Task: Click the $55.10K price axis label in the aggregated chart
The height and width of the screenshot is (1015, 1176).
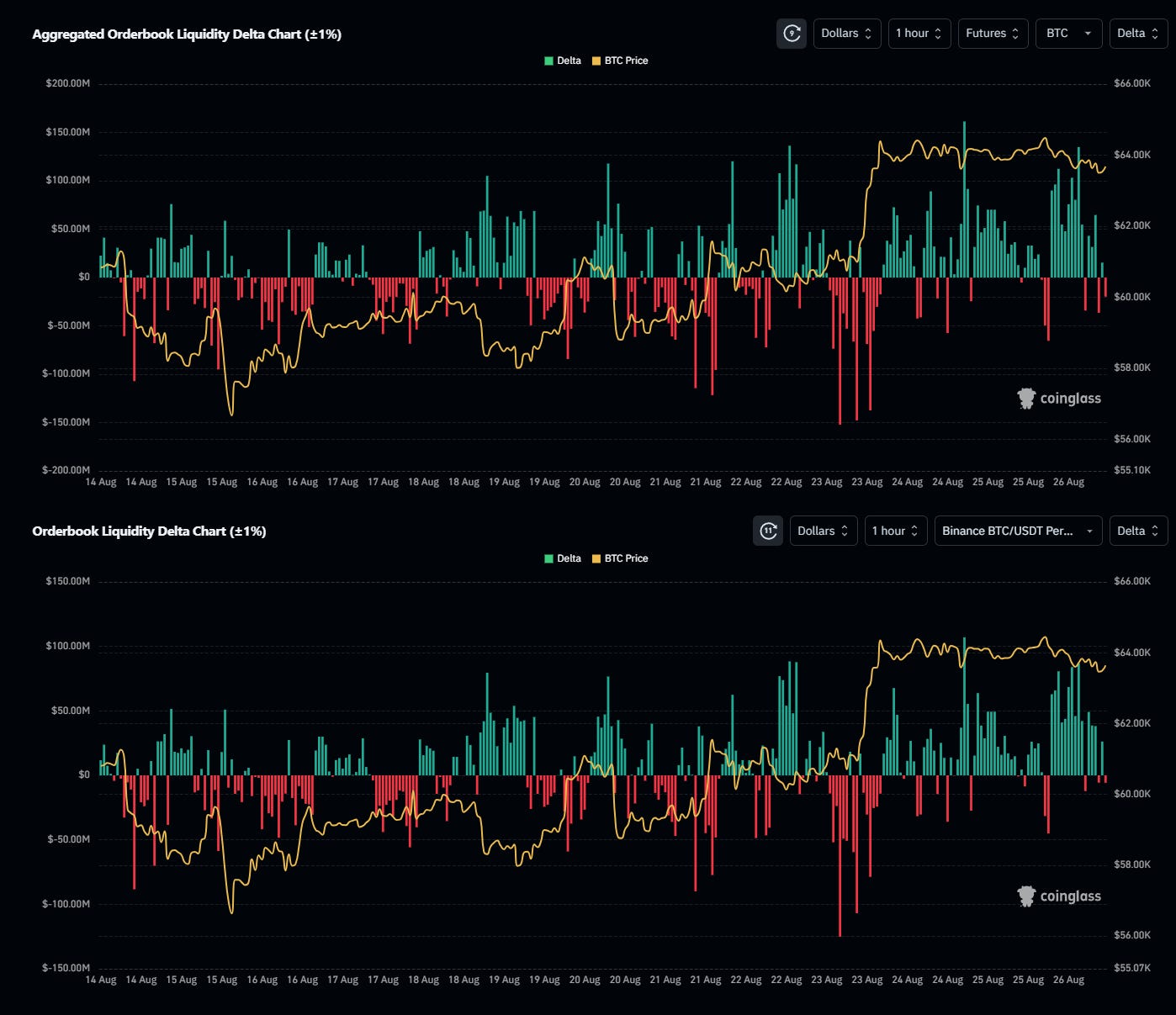Action: (x=1132, y=470)
